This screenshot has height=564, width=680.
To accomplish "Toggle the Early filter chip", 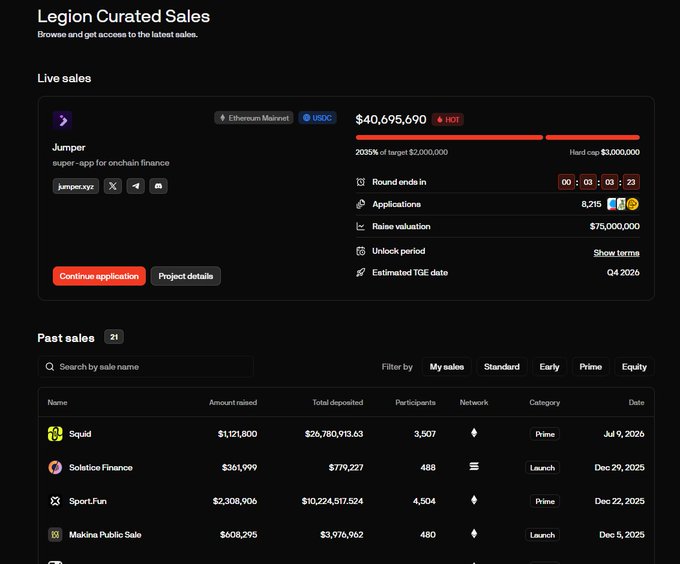I will pos(549,367).
